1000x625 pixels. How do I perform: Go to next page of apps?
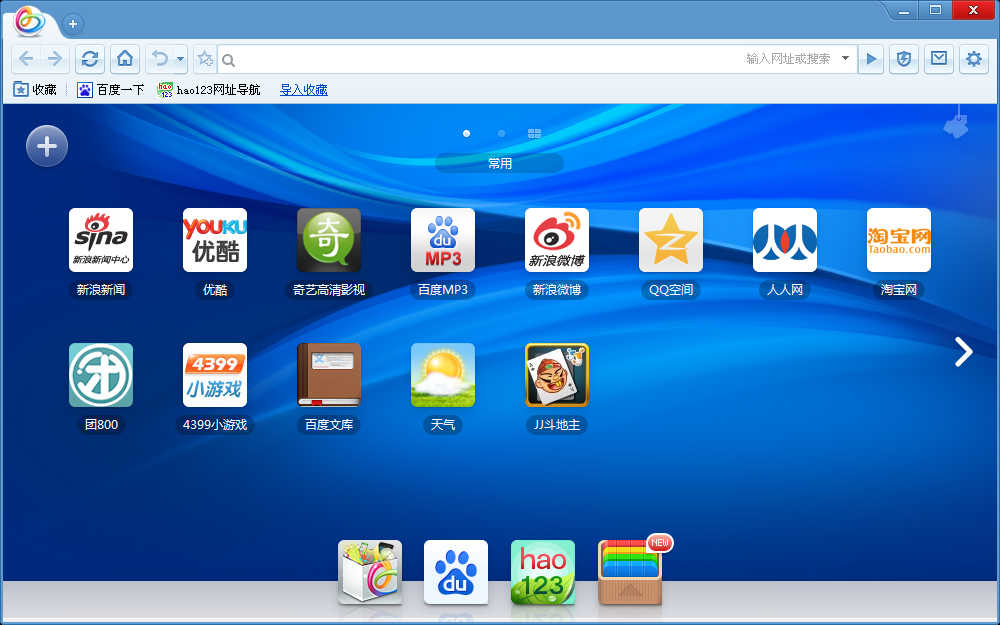(x=963, y=351)
